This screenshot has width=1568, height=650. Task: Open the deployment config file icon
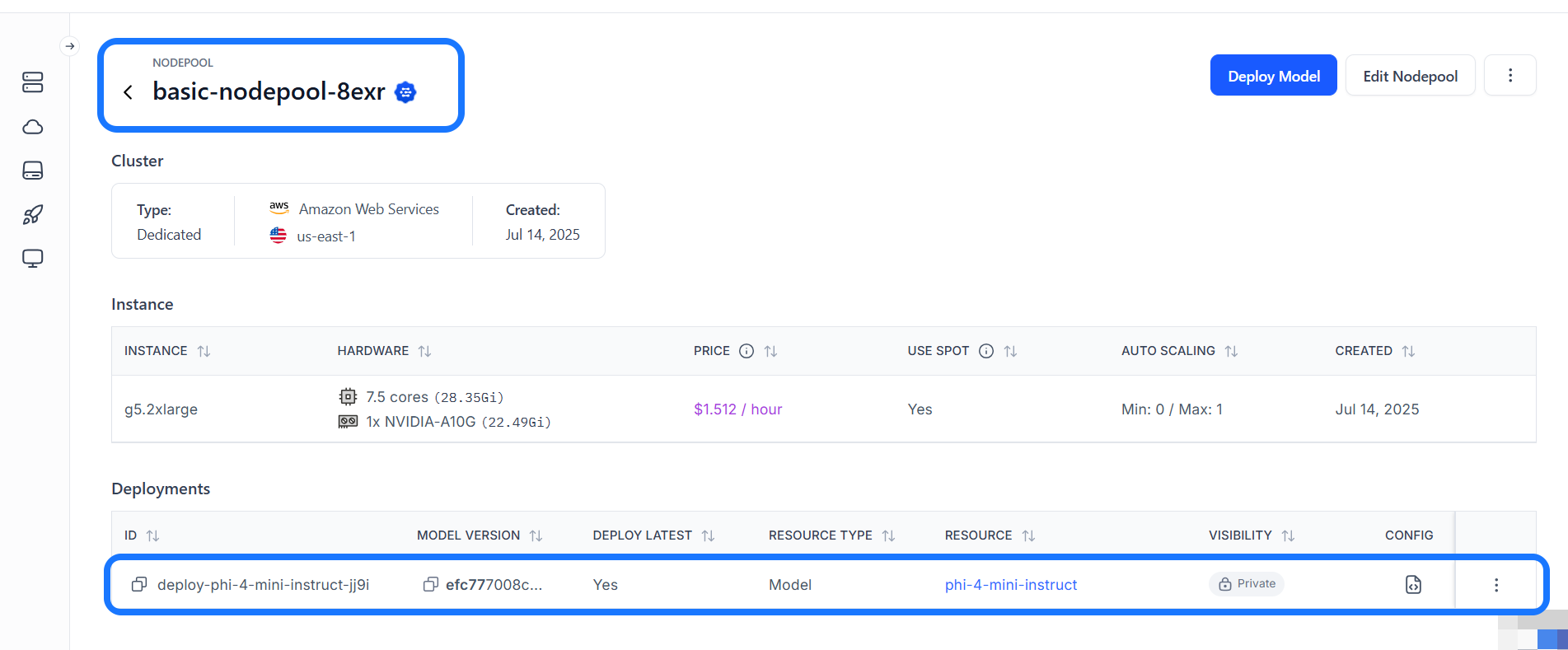[x=1413, y=584]
